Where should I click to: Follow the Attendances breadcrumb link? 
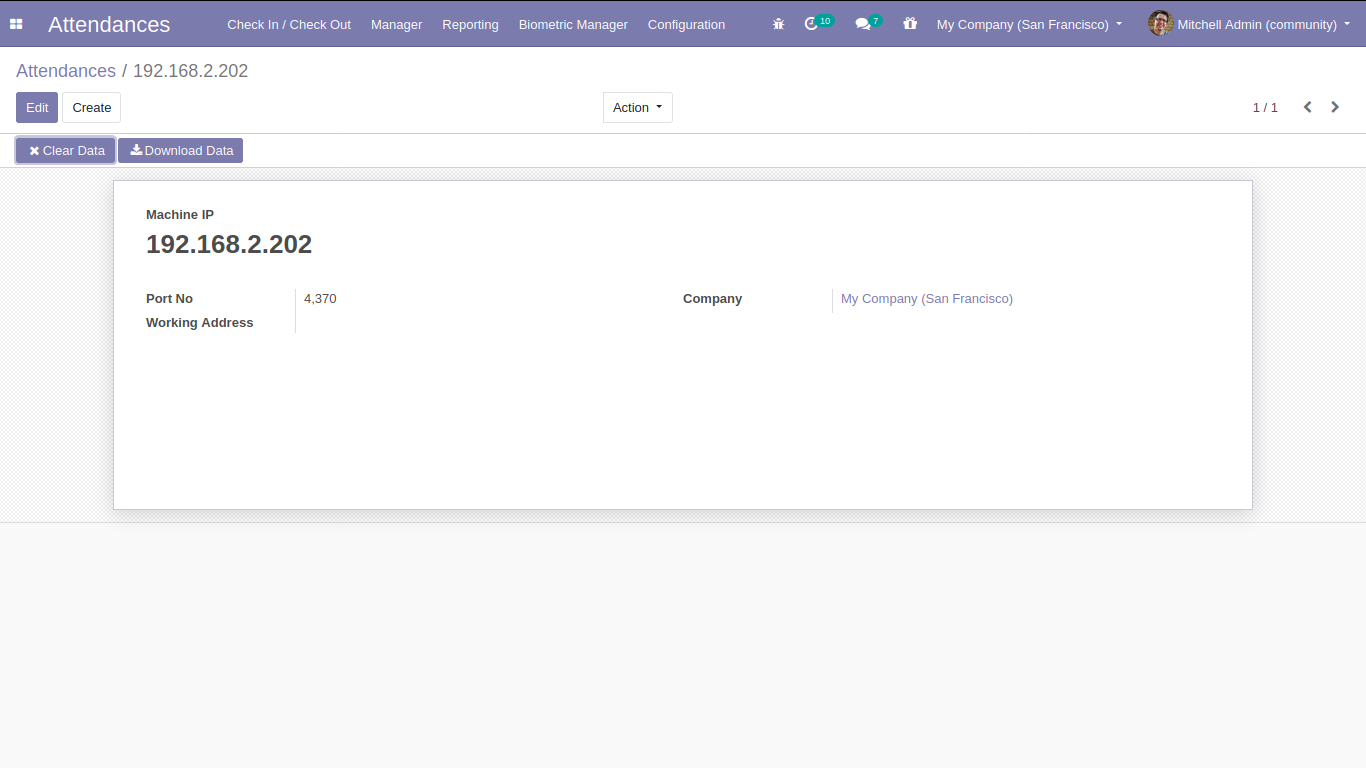pos(66,71)
